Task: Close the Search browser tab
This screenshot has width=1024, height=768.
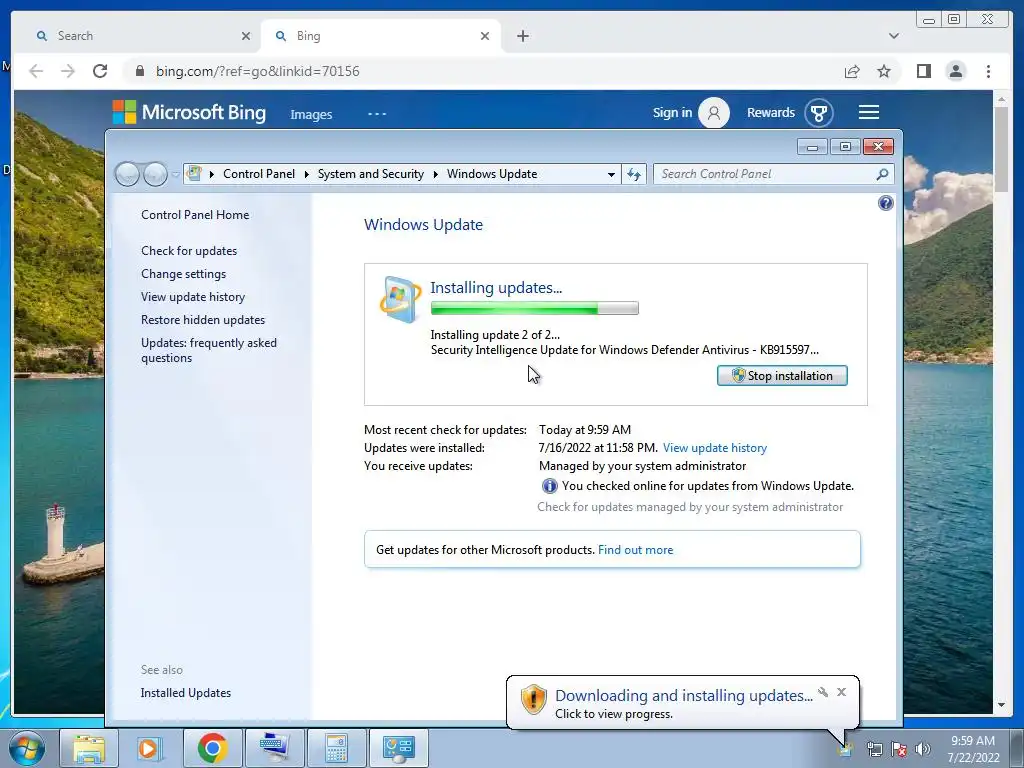Action: (246, 36)
